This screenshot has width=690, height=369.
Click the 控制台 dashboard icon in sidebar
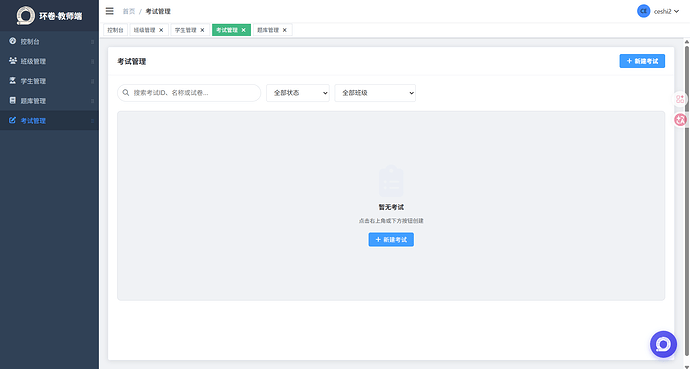point(12,41)
